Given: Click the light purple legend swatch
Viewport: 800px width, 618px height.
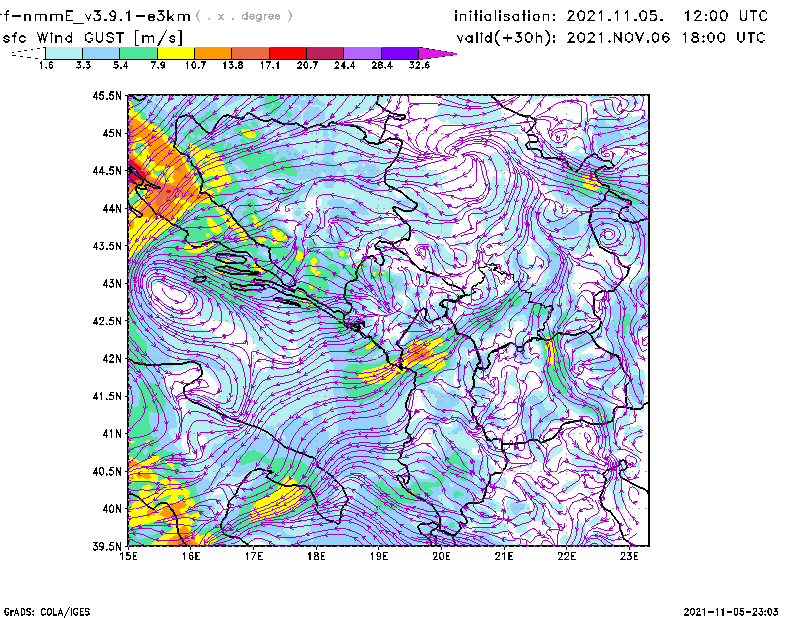Looking at the screenshot, I should point(362,53).
